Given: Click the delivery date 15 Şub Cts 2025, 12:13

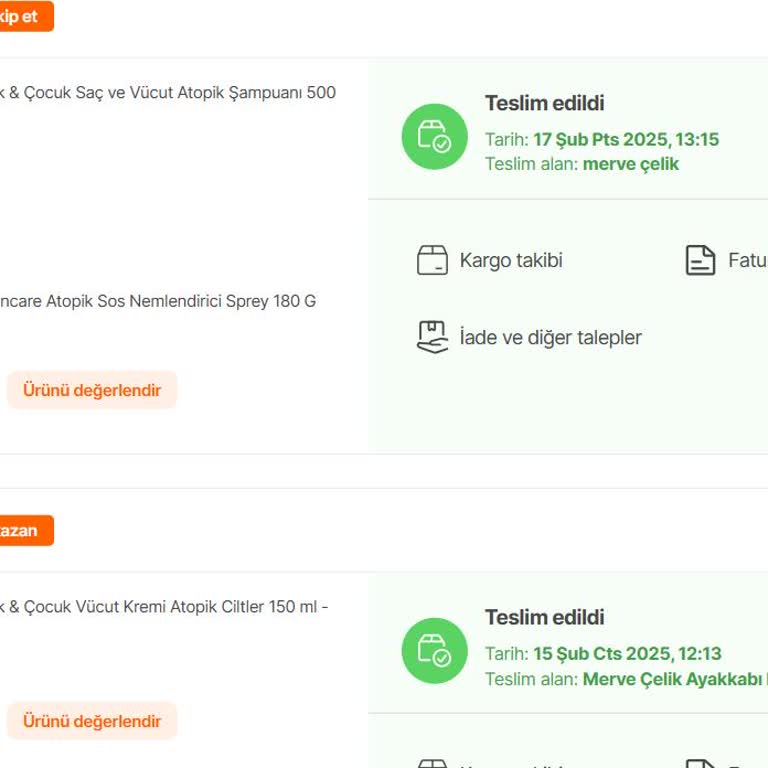Looking at the screenshot, I should tap(627, 654).
